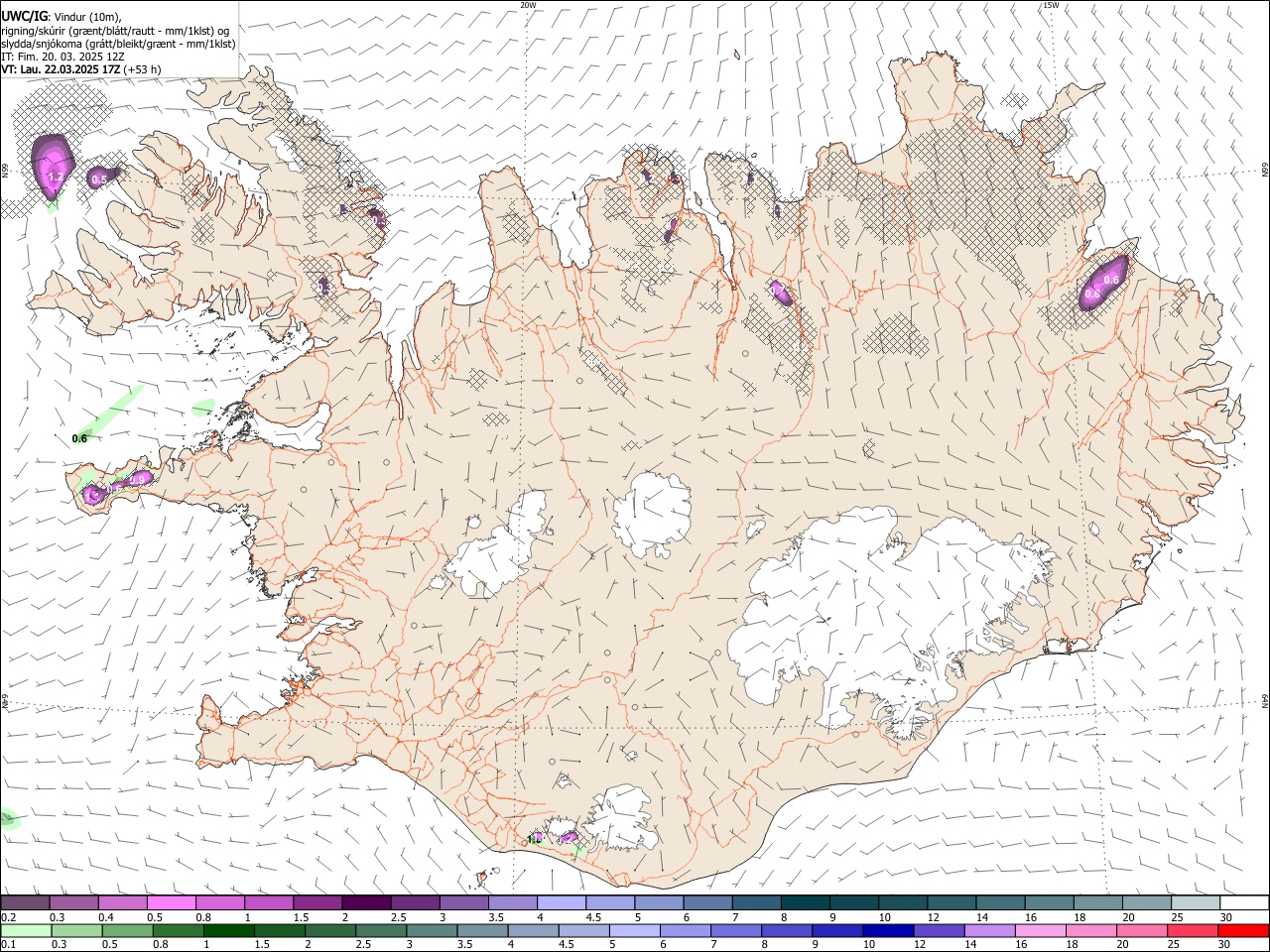Select the crimson swatch between 25 and 30, rain scale
1270x952 pixels.
click(x=1192, y=930)
